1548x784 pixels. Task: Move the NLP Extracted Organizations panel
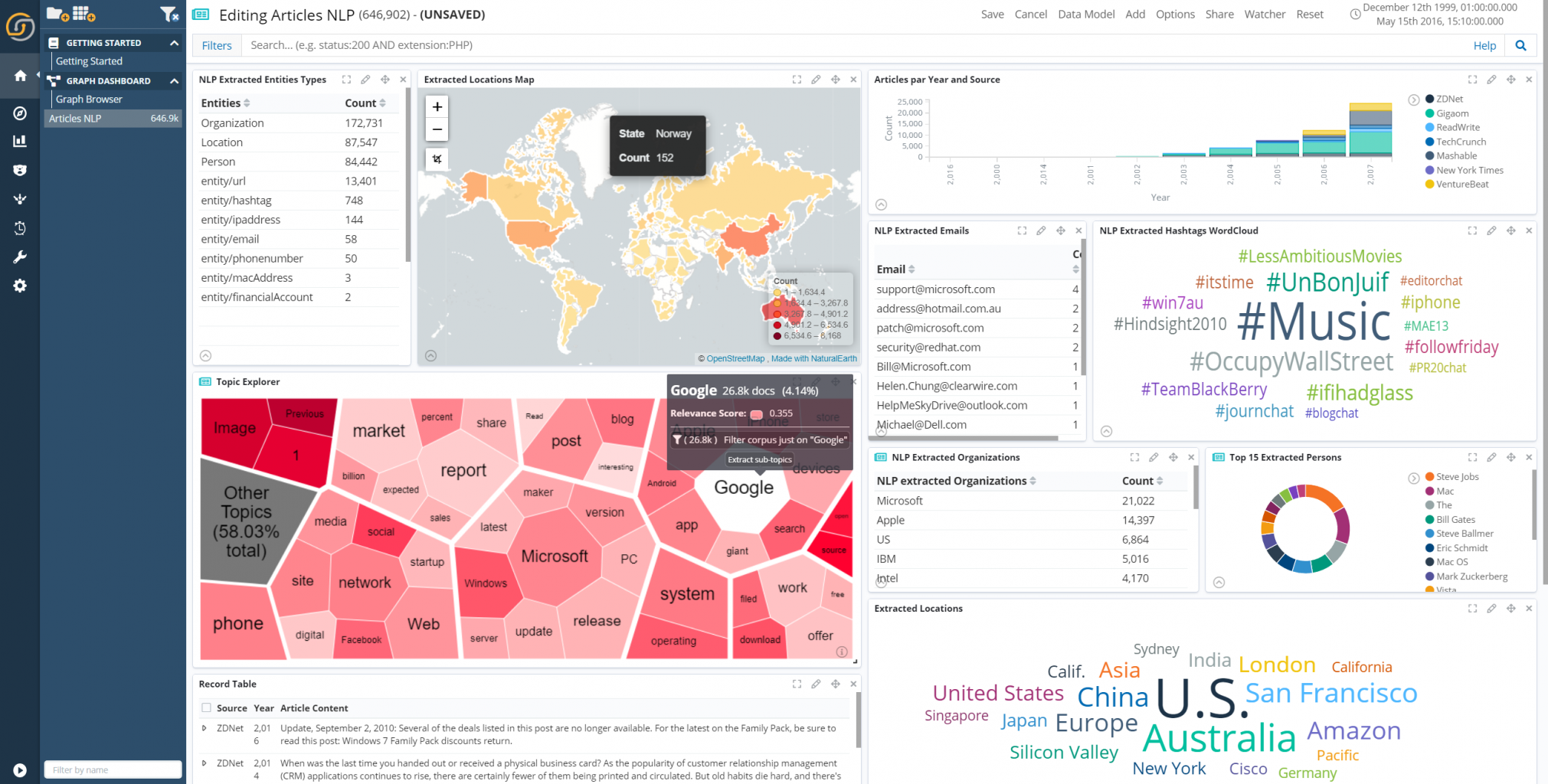[1173, 457]
